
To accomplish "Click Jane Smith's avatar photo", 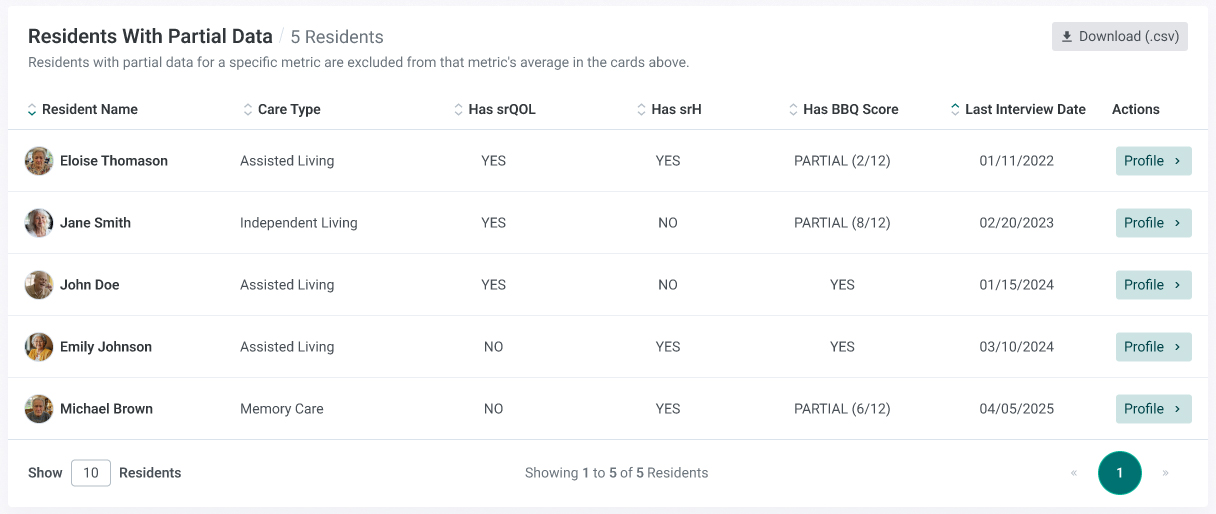I will pos(39,223).
